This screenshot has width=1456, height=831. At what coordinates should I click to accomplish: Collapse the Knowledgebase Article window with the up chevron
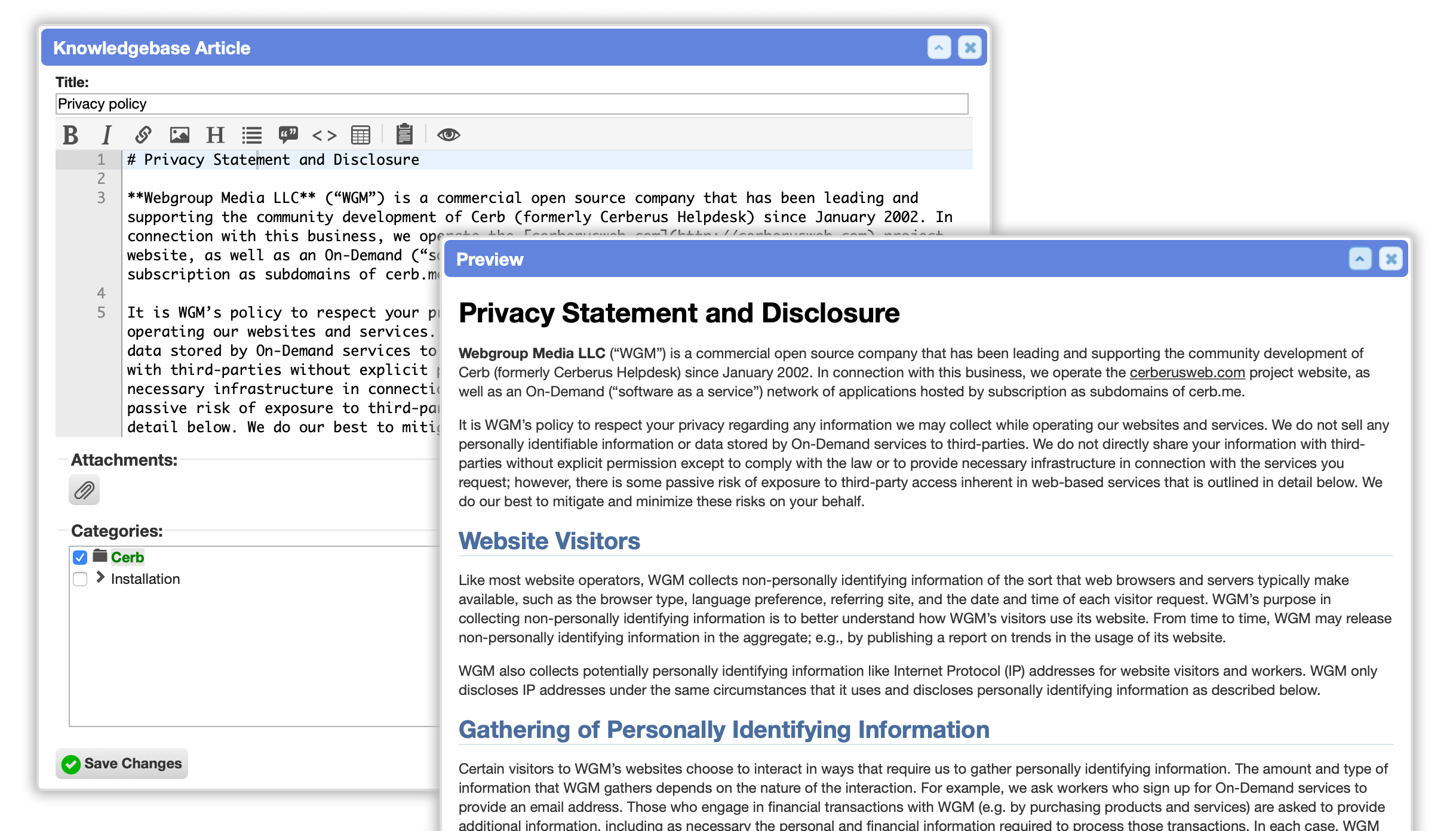(x=939, y=47)
